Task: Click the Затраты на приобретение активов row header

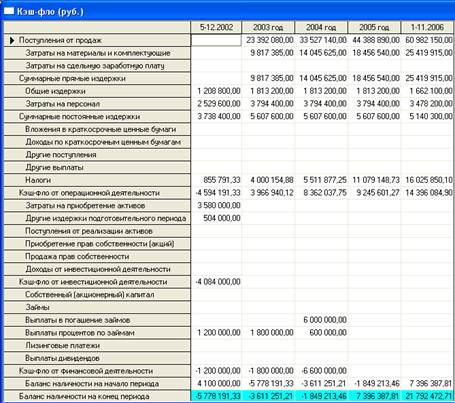Action: click(97, 206)
